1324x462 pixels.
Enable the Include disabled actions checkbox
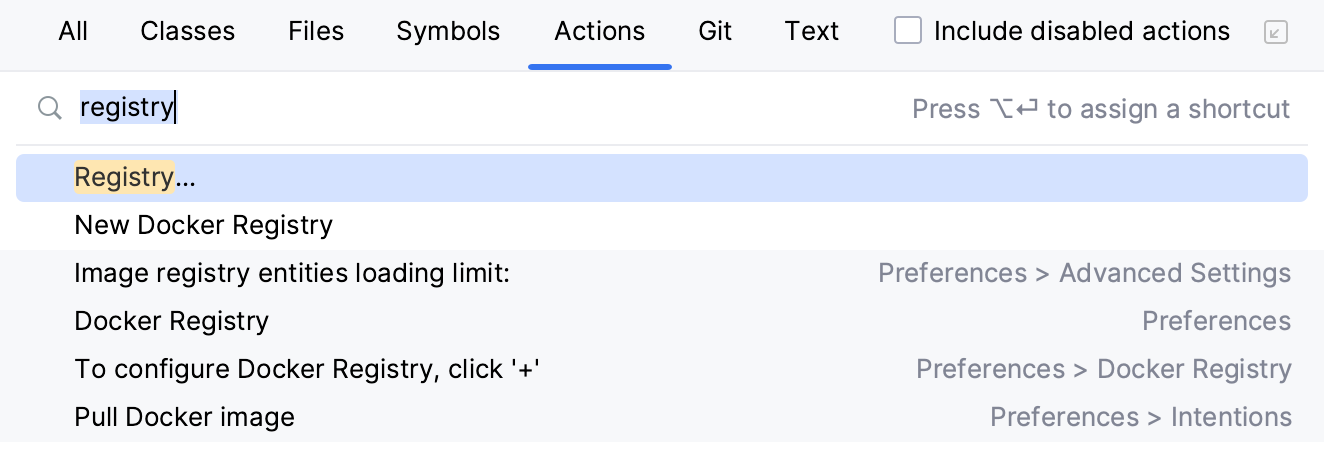[908, 32]
